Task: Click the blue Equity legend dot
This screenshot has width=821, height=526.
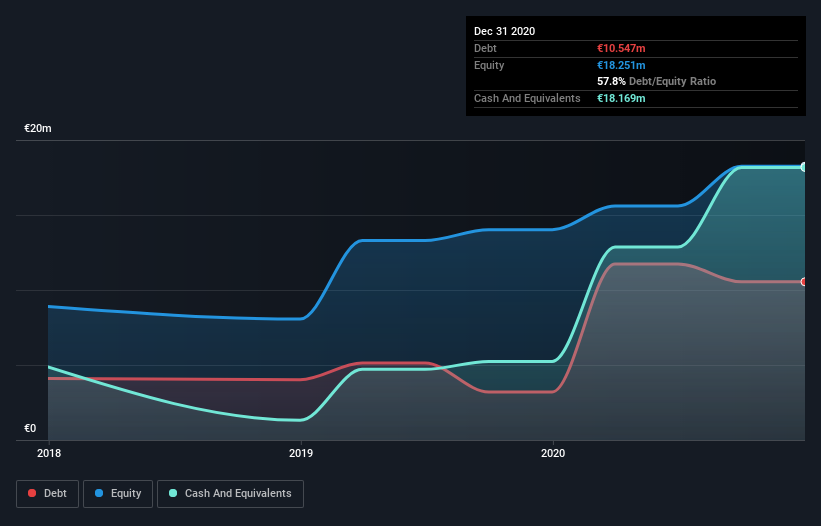Action: pyautogui.click(x=99, y=493)
